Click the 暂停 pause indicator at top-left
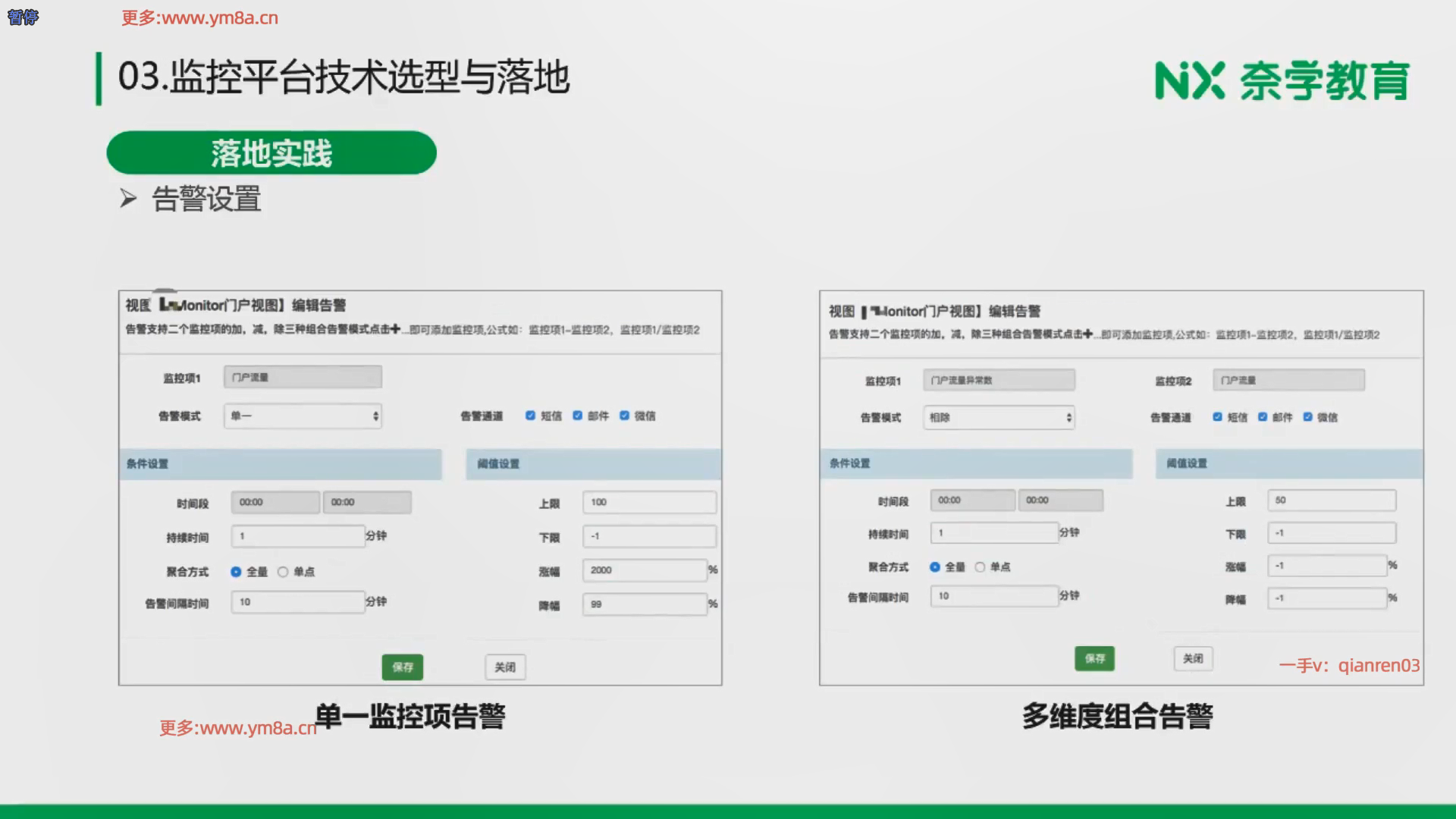Screen dimensions: 1456x819 tap(23, 17)
